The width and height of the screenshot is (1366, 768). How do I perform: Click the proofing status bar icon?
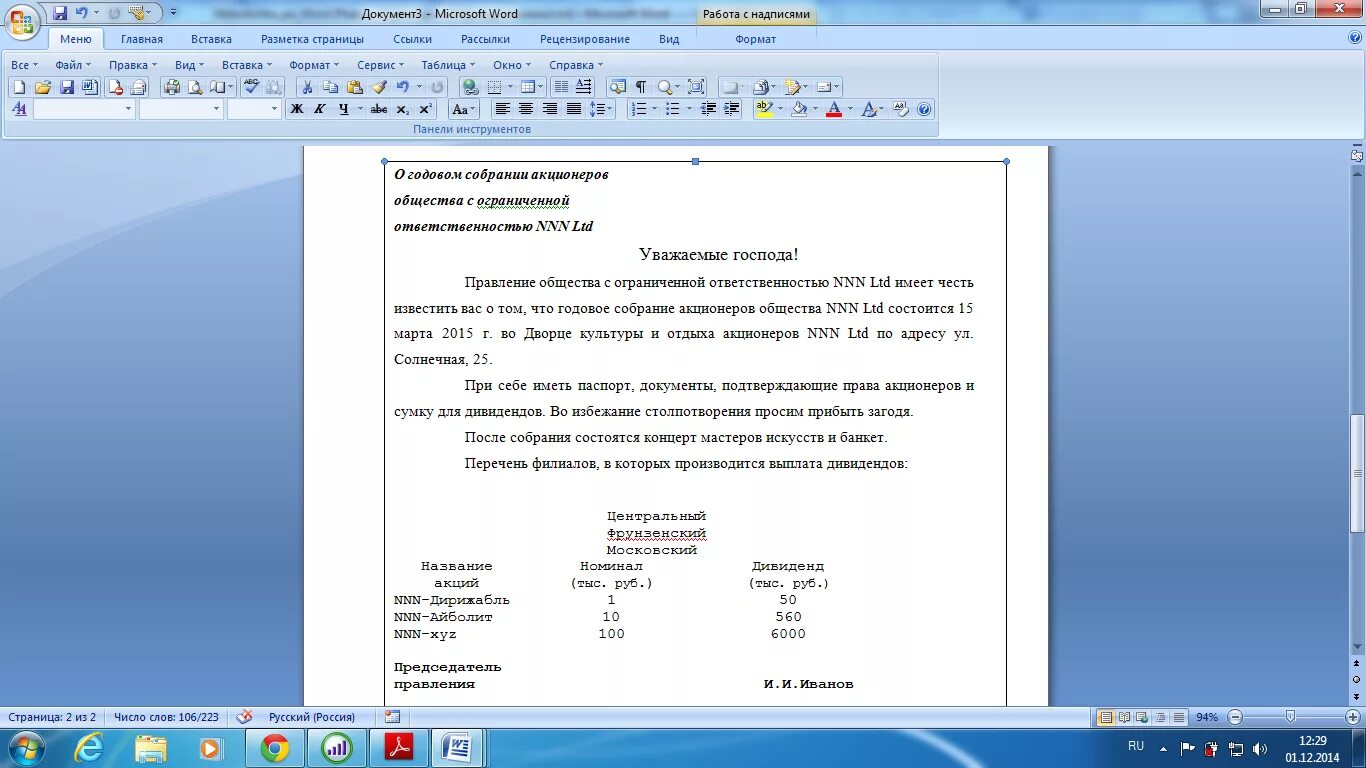244,717
